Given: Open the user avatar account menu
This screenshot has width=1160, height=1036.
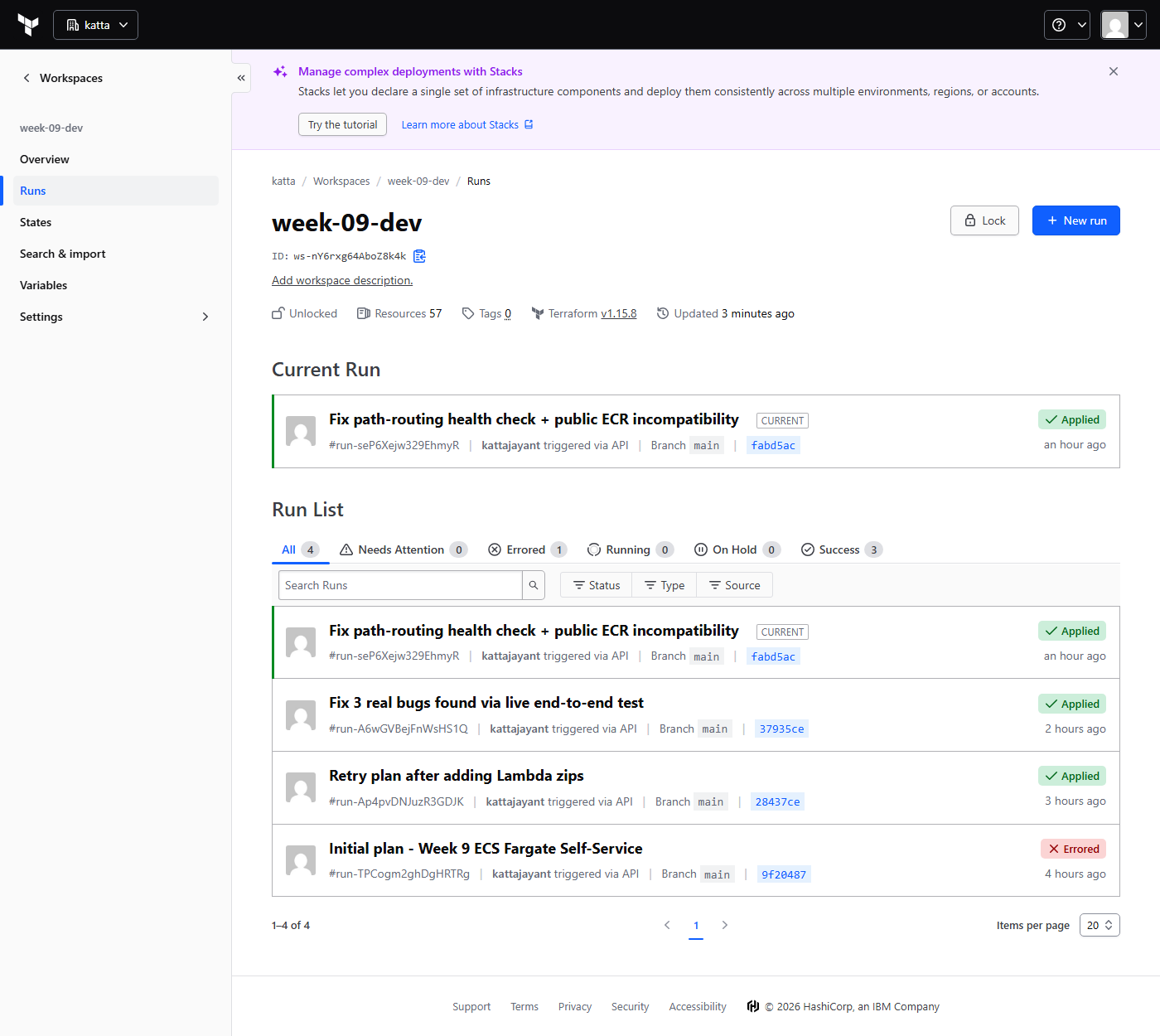Looking at the screenshot, I should (x=1123, y=25).
